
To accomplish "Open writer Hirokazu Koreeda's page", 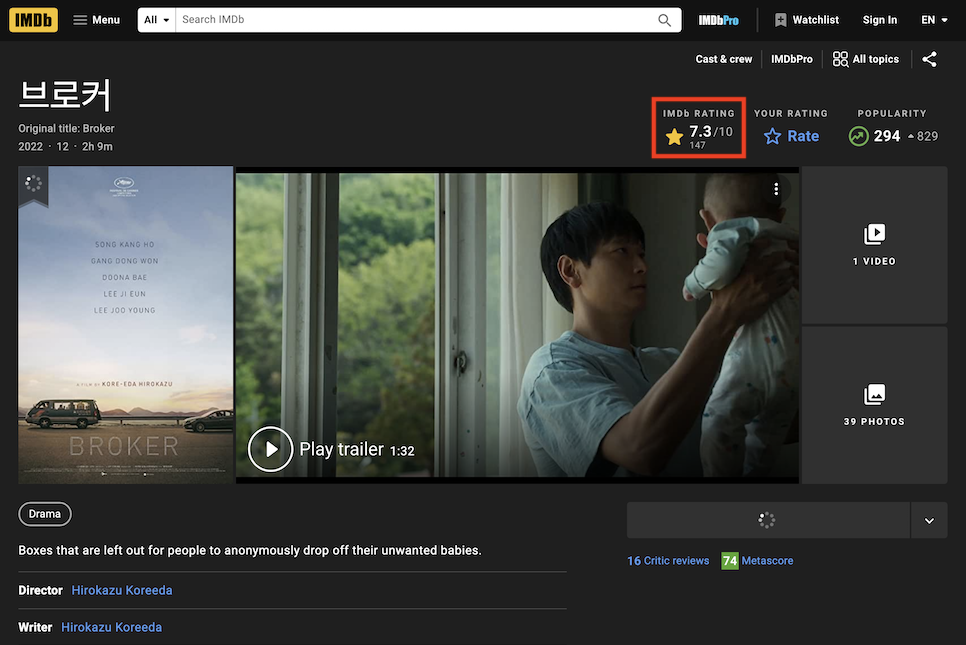I will pyautogui.click(x=112, y=627).
